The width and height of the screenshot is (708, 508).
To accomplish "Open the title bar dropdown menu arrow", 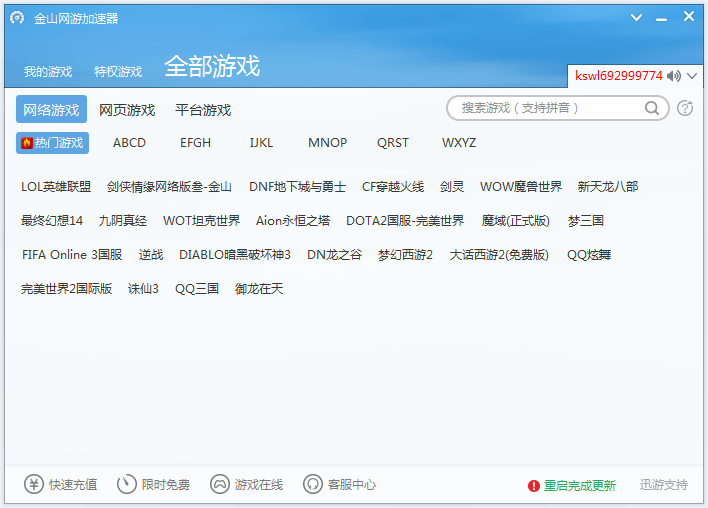I will click(636, 18).
